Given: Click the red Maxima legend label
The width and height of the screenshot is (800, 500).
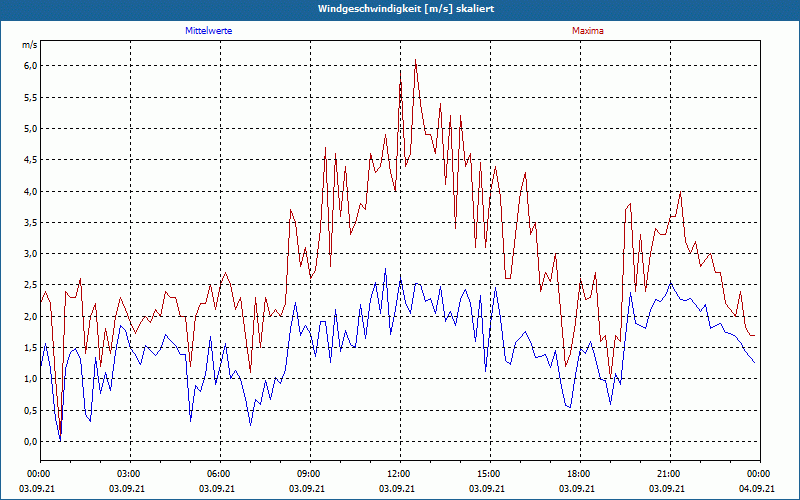Looking at the screenshot, I should [588, 31].
